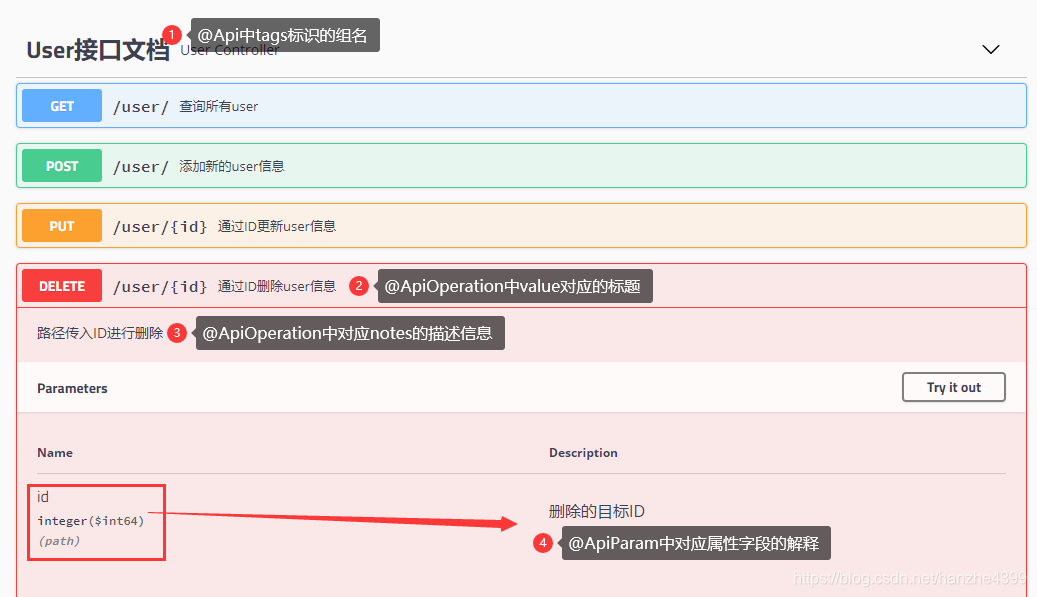Image resolution: width=1037 pixels, height=597 pixels.
Task: Click the GET method badge
Action: coord(62,106)
